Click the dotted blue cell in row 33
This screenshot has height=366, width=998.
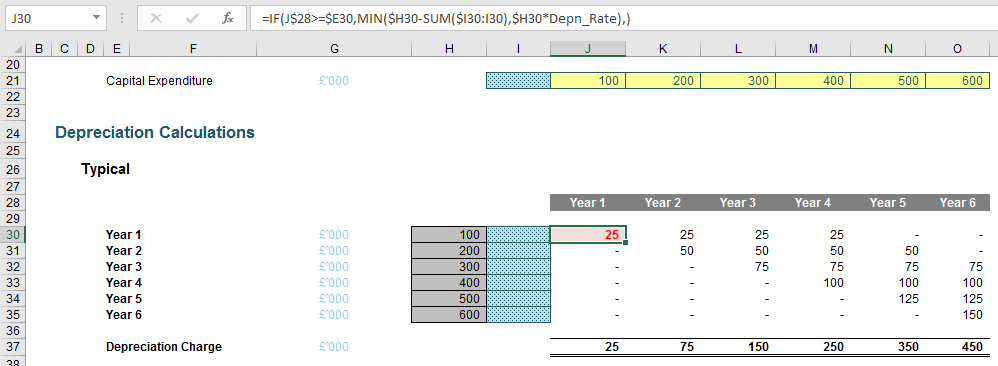[x=518, y=283]
